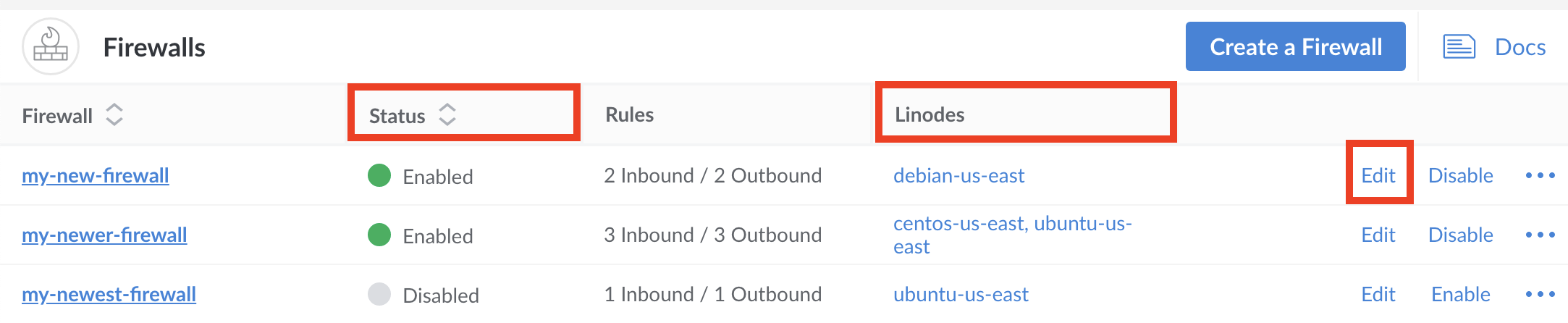Click the Docs document icon
Screen dimensions: 1568x323
(1459, 47)
